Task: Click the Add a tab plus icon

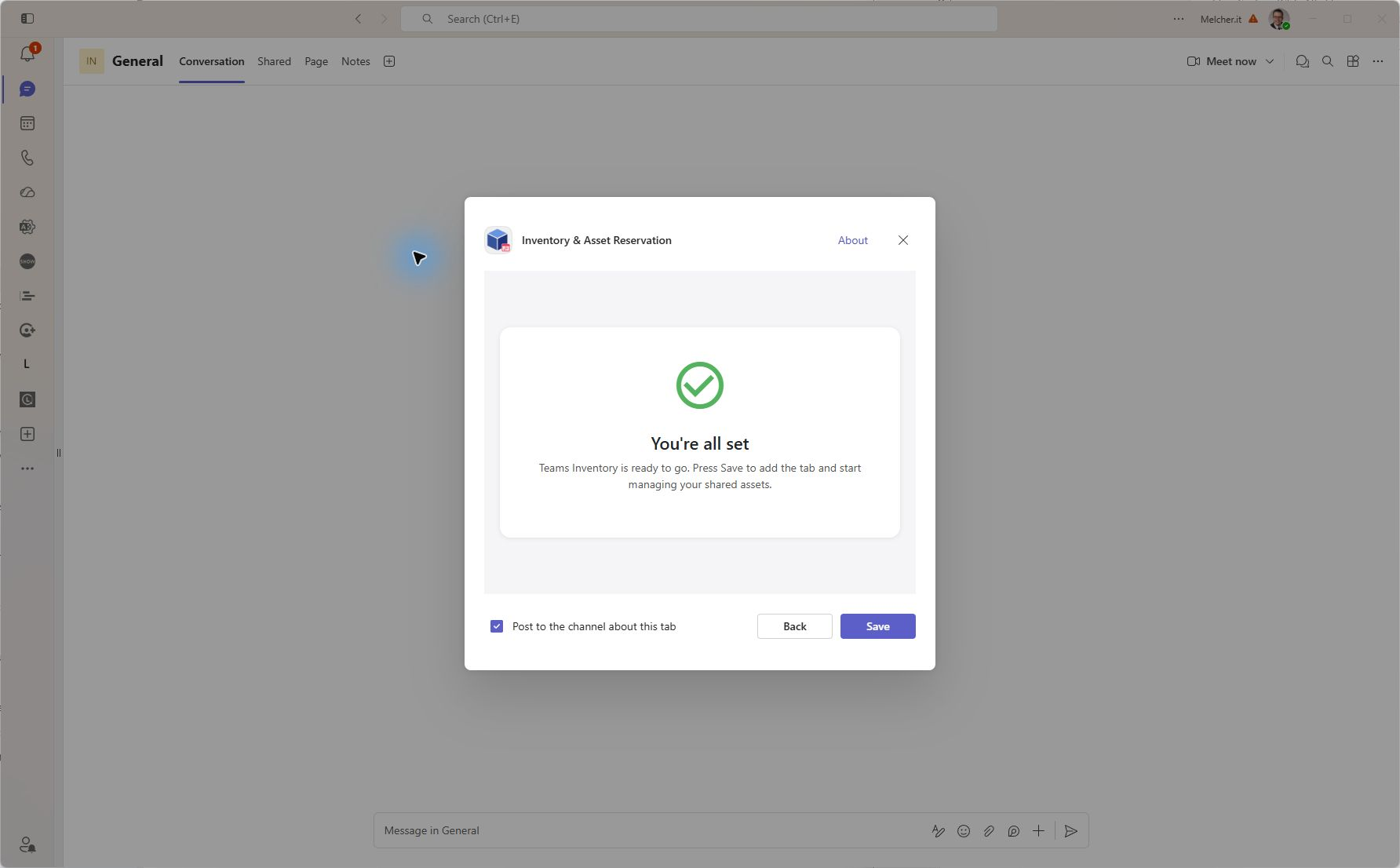Action: tap(389, 61)
